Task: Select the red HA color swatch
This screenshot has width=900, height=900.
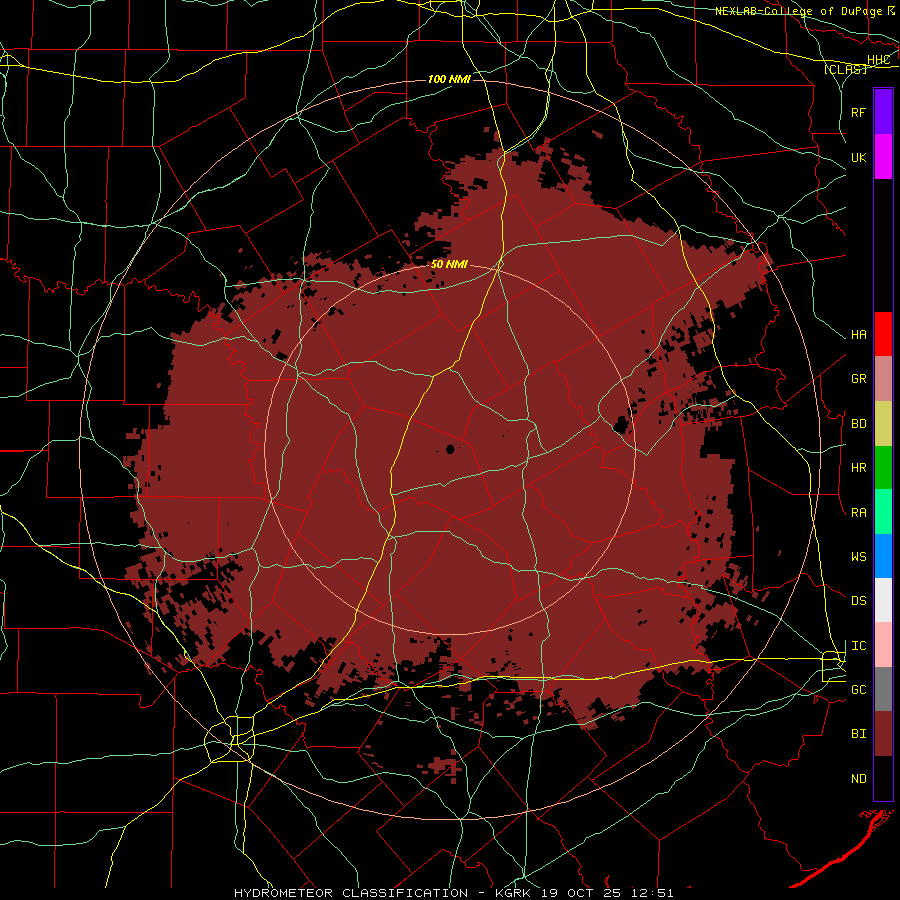Action: [883, 334]
